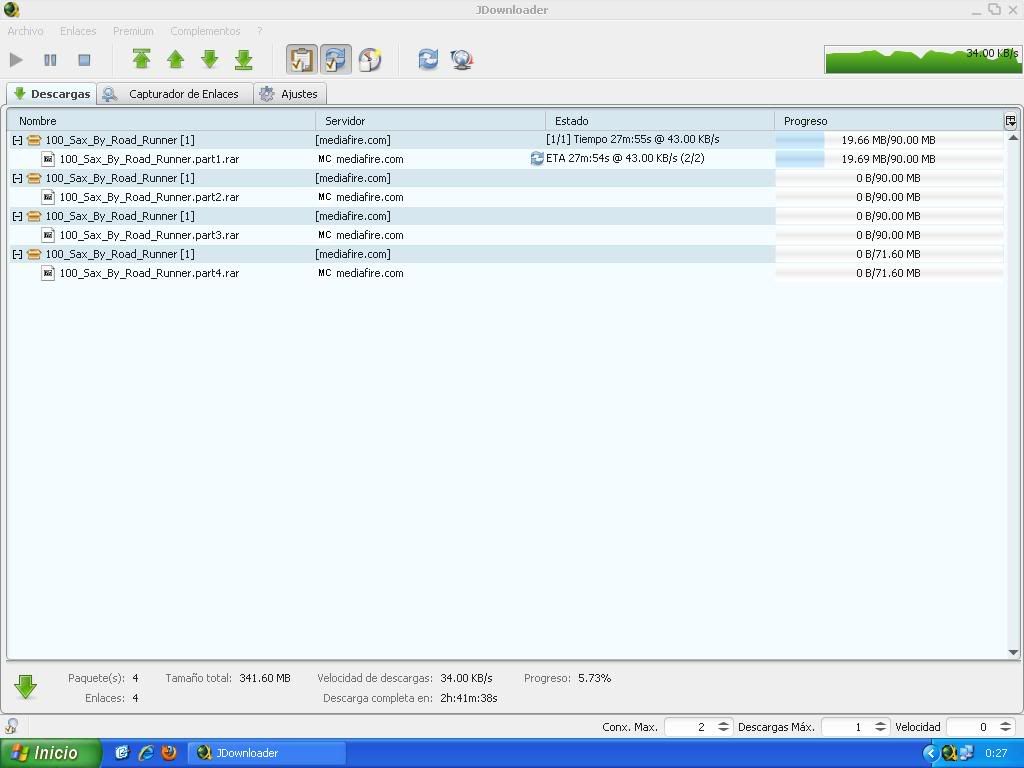
Task: Adjust the Velocidad stepper arrows
Action: coord(1005,727)
